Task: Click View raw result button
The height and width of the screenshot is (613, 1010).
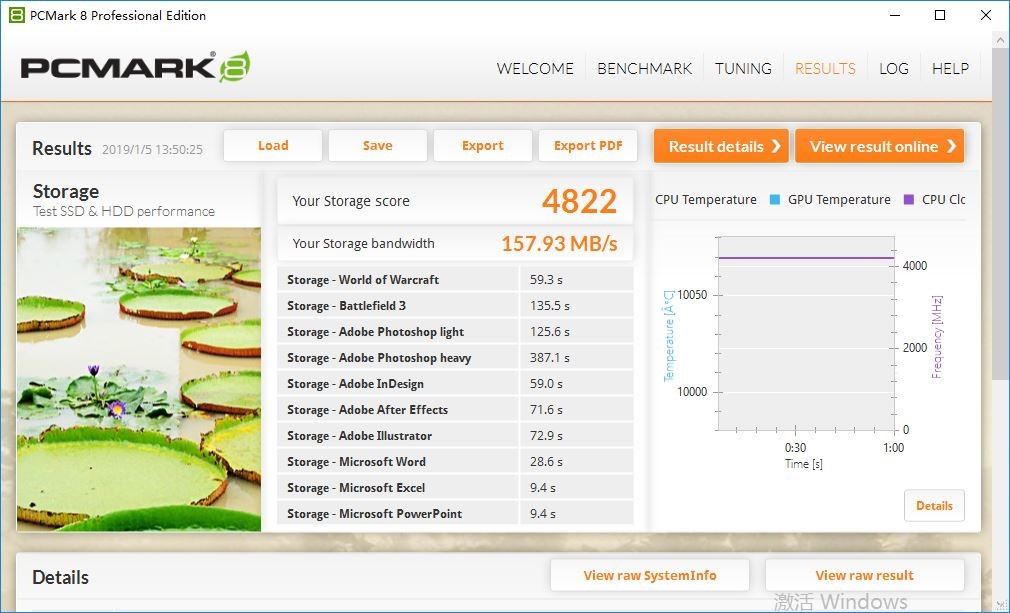Action: tap(864, 575)
